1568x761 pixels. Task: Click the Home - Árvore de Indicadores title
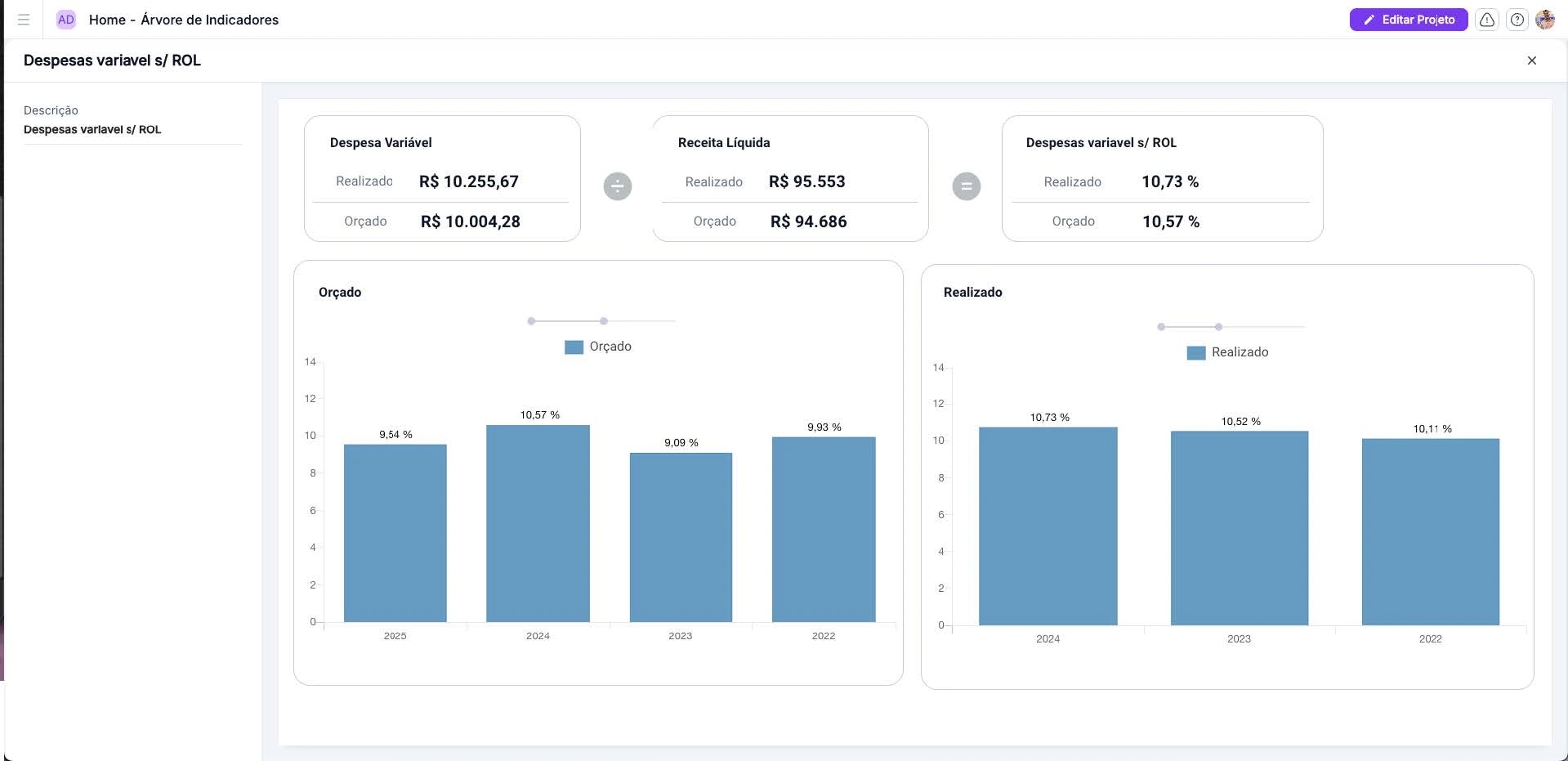[x=184, y=20]
